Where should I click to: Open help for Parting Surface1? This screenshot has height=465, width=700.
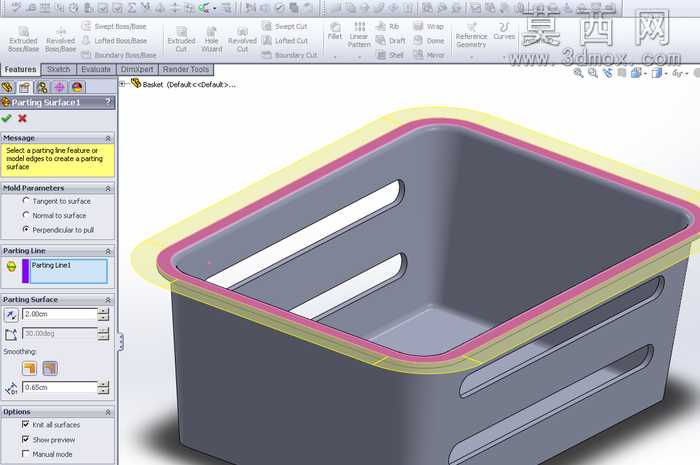[x=108, y=102]
